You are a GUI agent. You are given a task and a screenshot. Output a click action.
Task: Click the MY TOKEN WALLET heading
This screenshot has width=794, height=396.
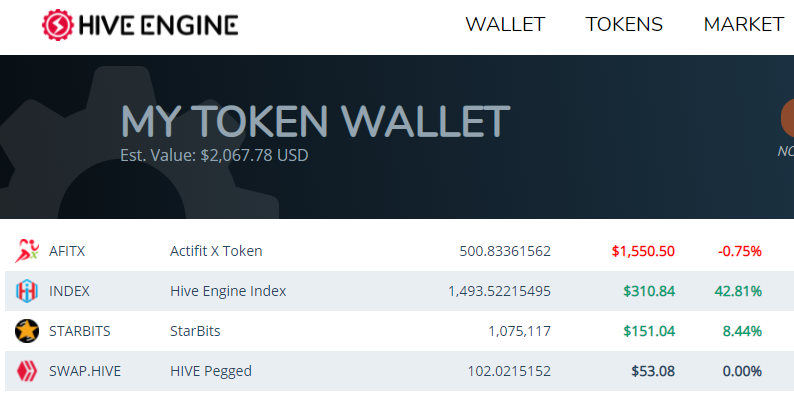[x=315, y=121]
